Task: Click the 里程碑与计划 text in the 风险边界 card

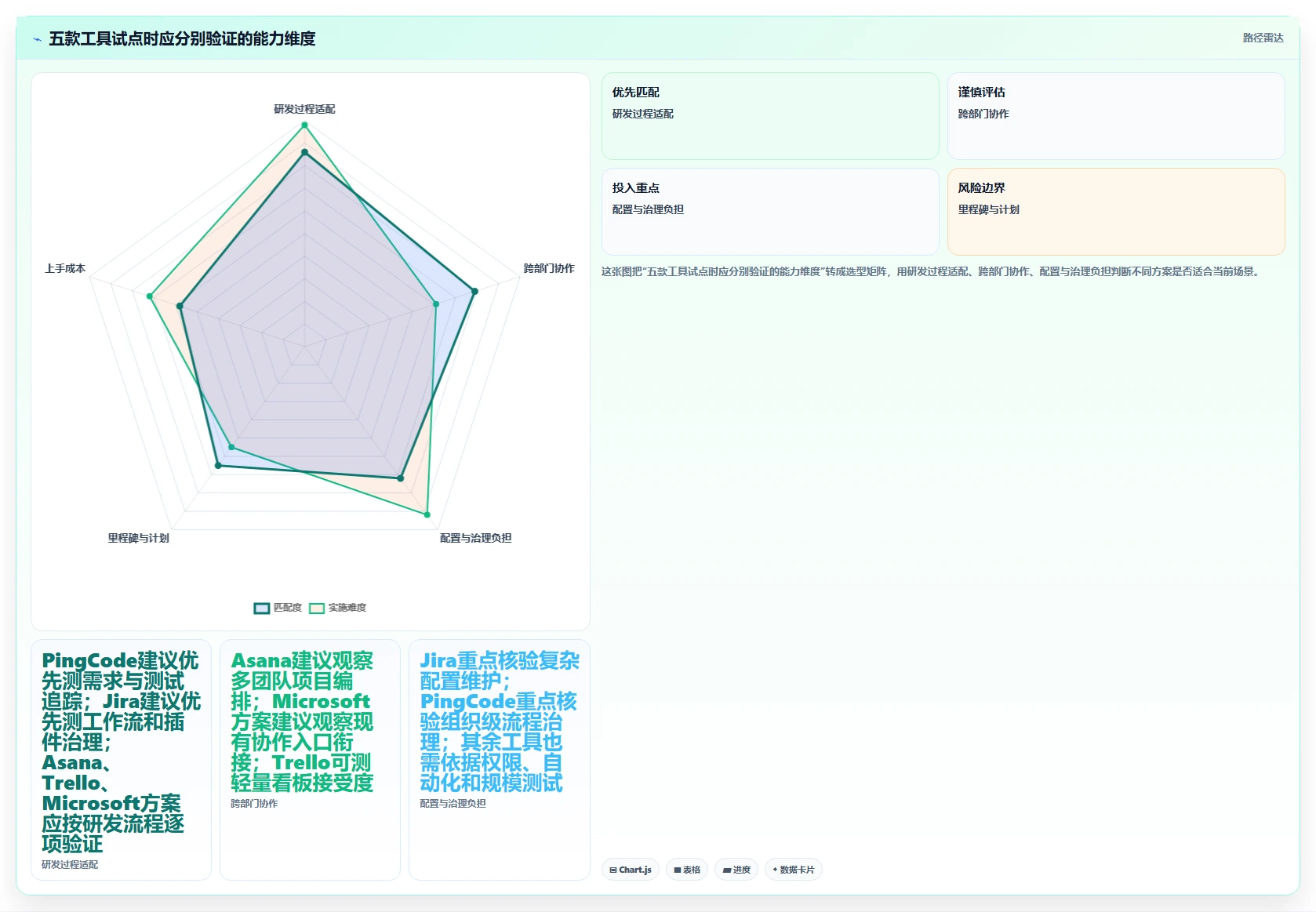Action: coord(989,209)
